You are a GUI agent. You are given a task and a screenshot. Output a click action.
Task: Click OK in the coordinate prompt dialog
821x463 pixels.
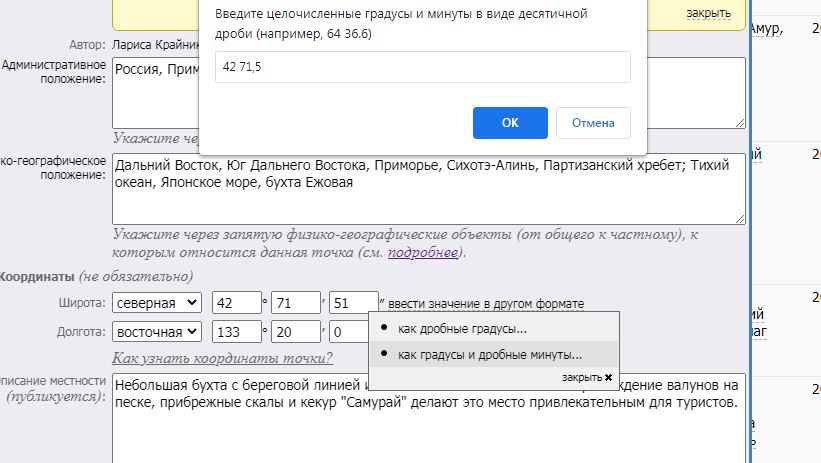[510, 123]
